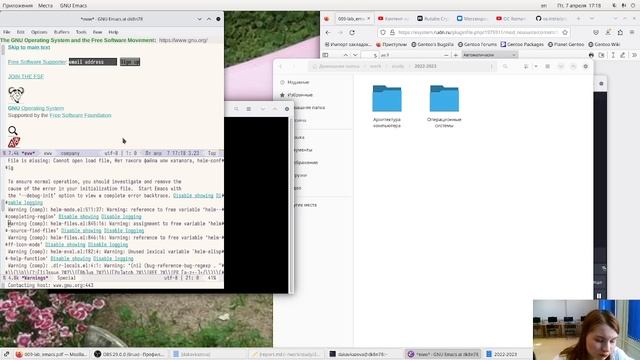Viewport: 640px width, 360px height.
Task: Open the Firefox hamburger application menu
Action: [632, 32]
